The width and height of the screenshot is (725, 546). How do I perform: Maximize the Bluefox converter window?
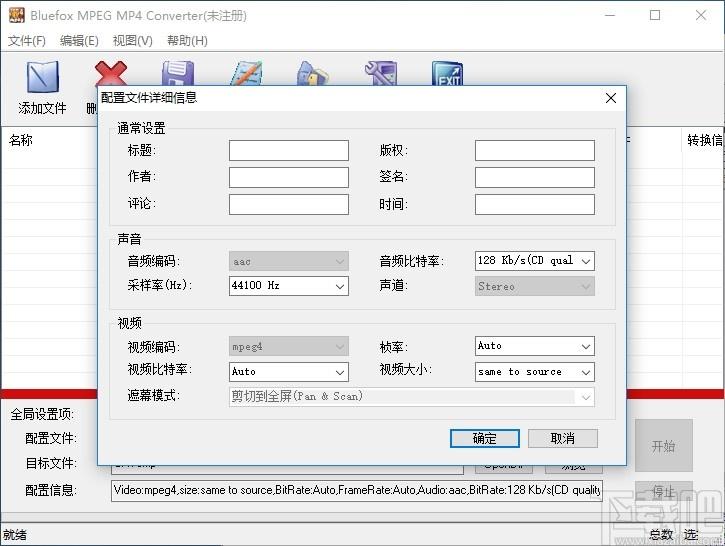pyautogui.click(x=655, y=15)
